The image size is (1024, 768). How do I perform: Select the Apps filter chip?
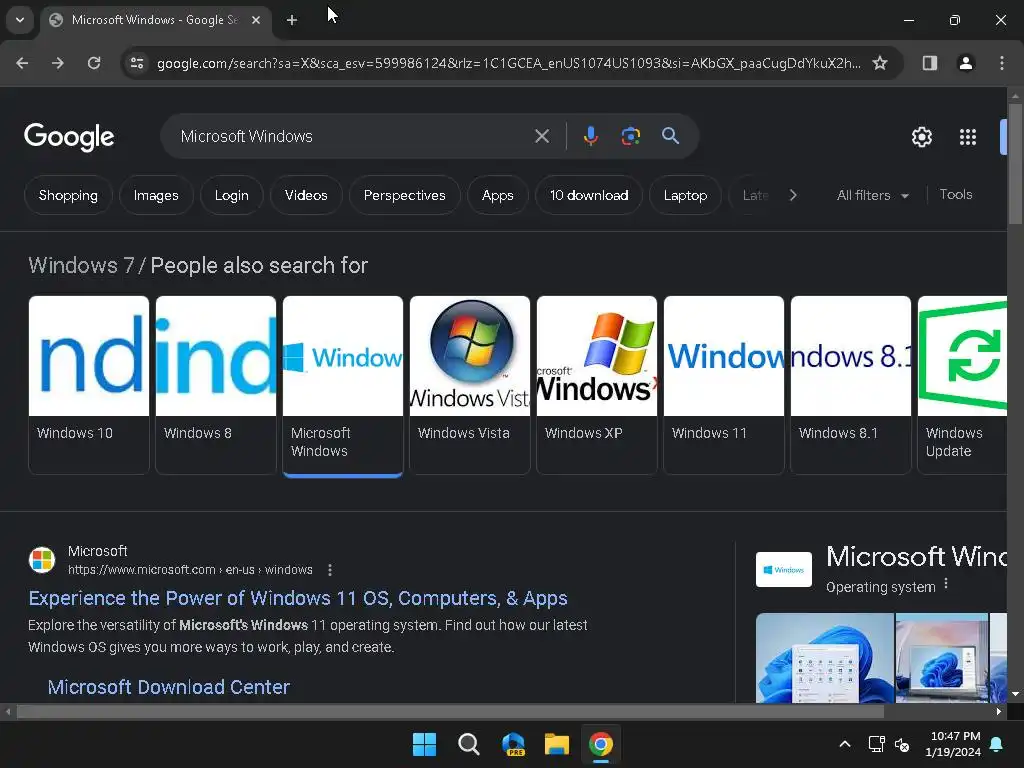498,195
